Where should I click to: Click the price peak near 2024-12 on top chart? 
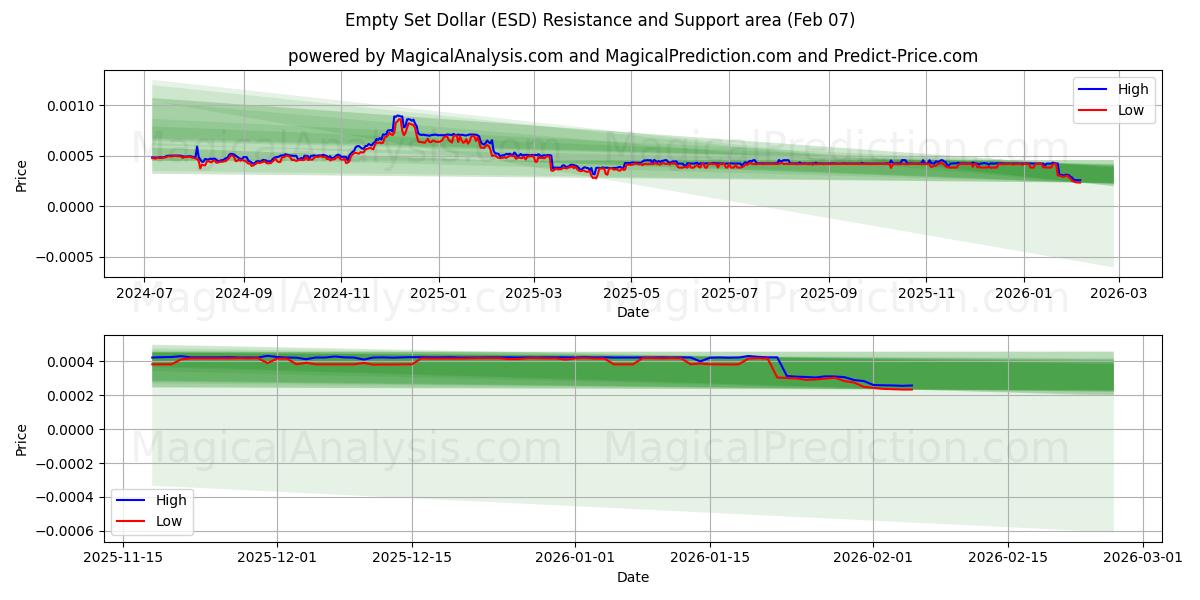point(399,117)
